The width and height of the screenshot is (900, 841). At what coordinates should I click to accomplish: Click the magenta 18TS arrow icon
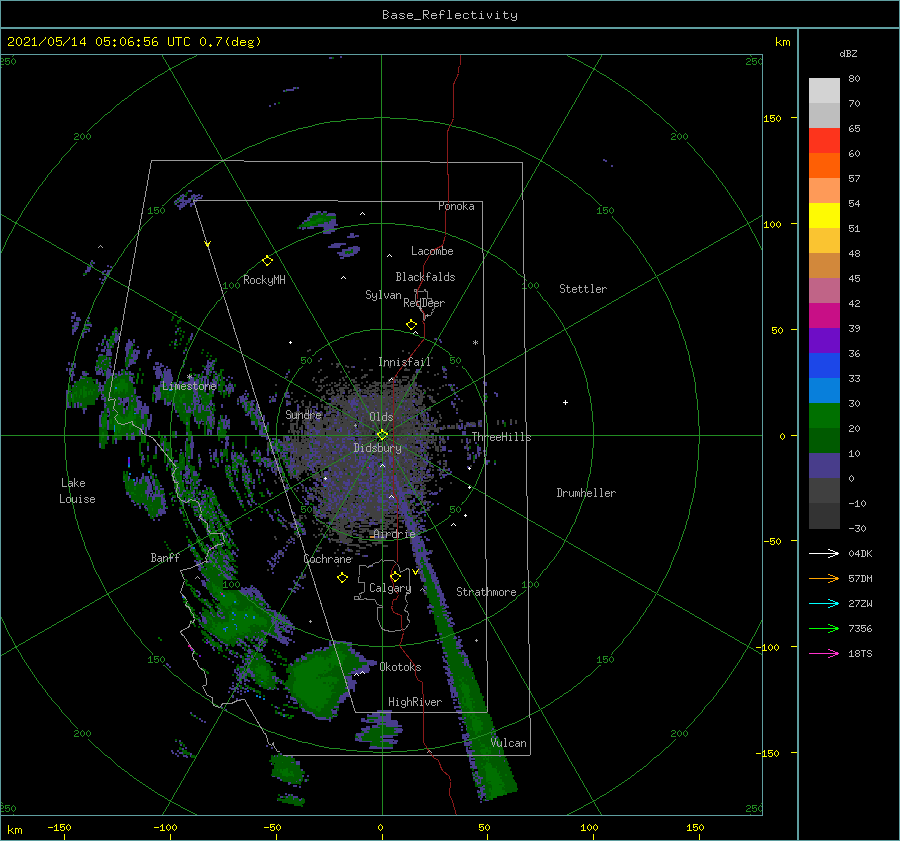824,653
